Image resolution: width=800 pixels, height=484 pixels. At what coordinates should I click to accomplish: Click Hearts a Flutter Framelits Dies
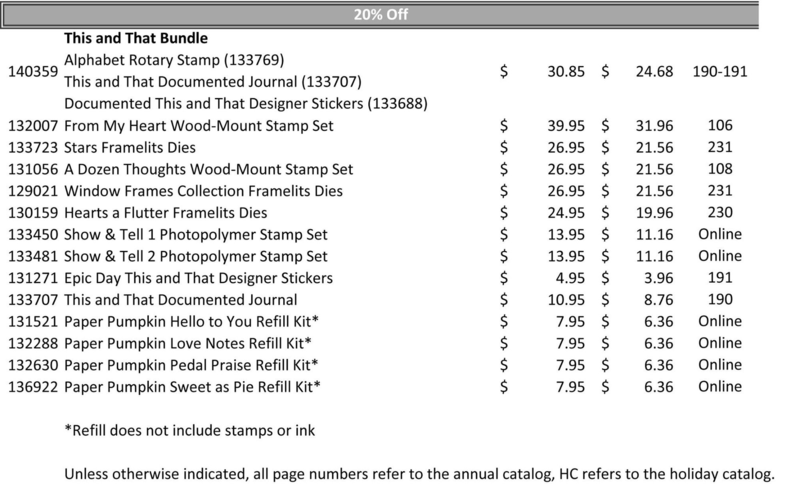[166, 213]
